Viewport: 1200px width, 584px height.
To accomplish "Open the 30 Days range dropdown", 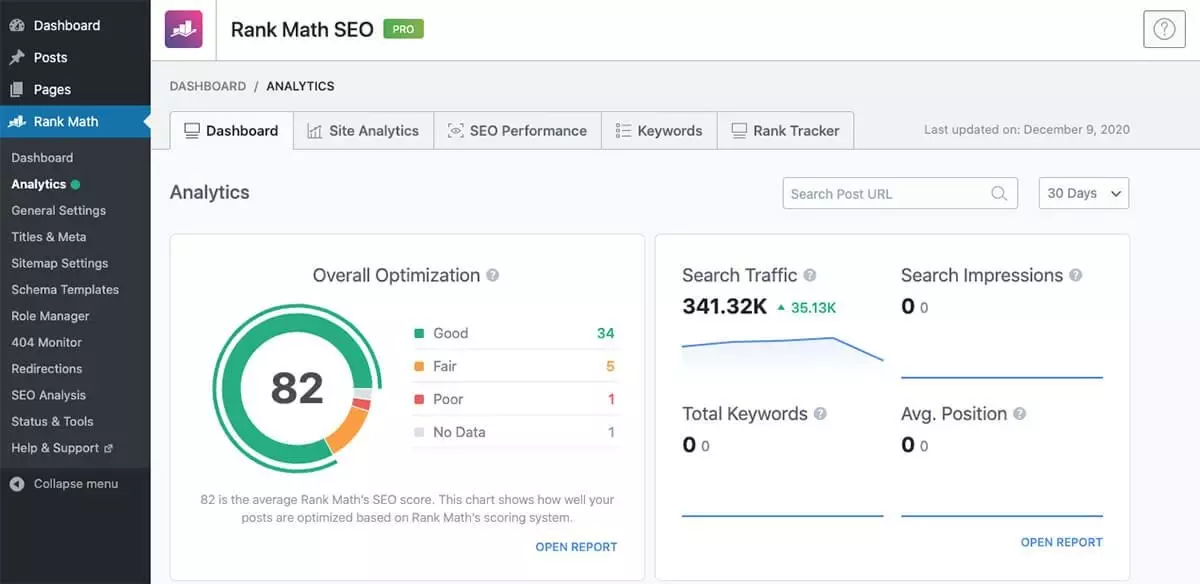I will [1084, 194].
